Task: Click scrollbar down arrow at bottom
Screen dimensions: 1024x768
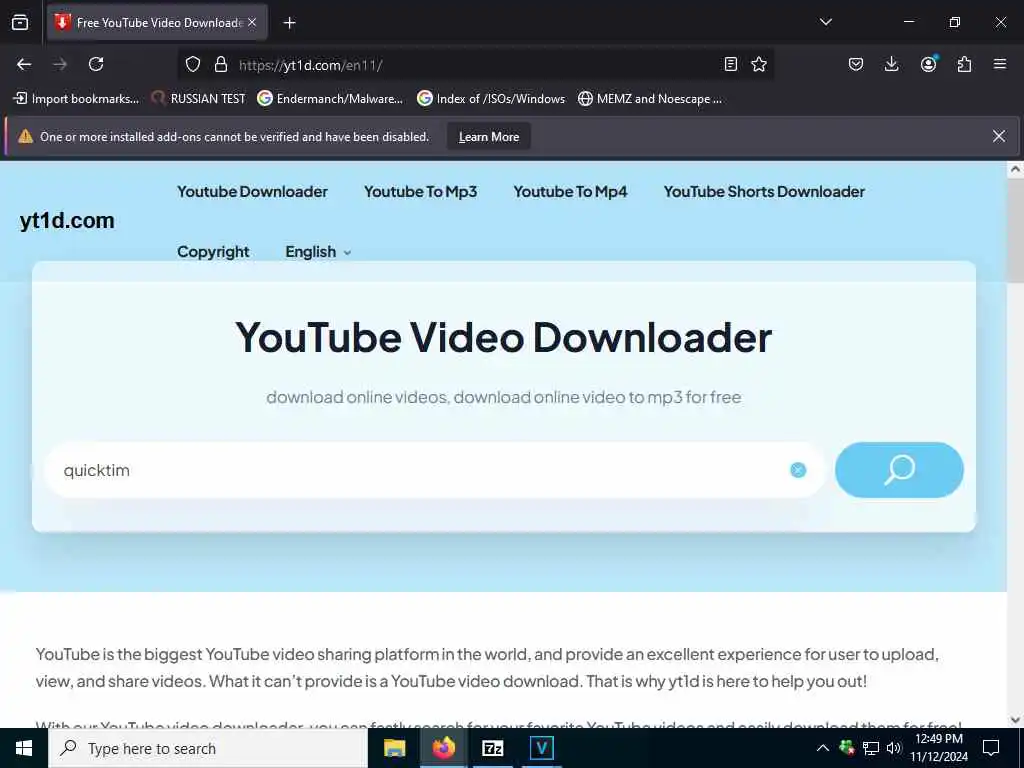Action: (x=1015, y=720)
